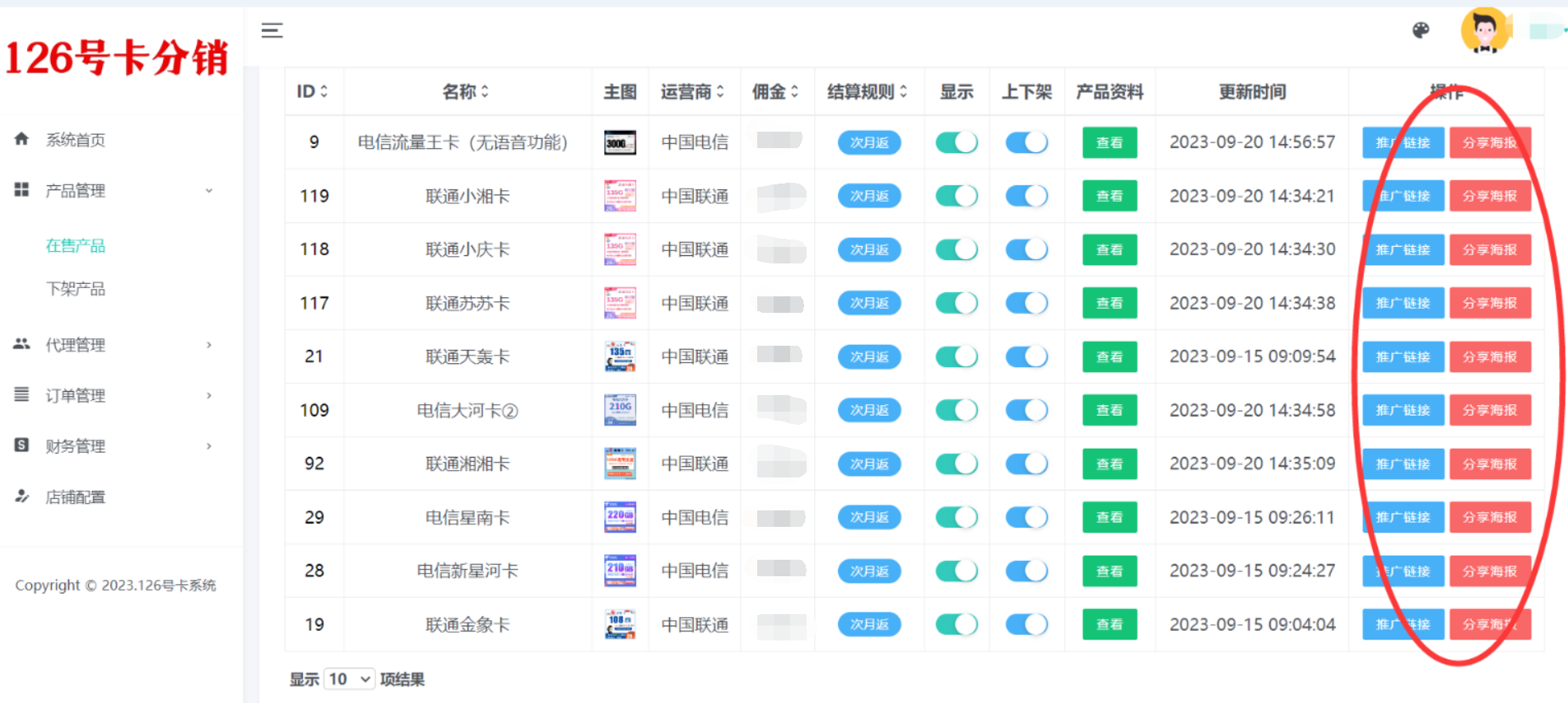The image size is (1568, 703).
Task: Click ID cell 119
Action: click(x=314, y=196)
